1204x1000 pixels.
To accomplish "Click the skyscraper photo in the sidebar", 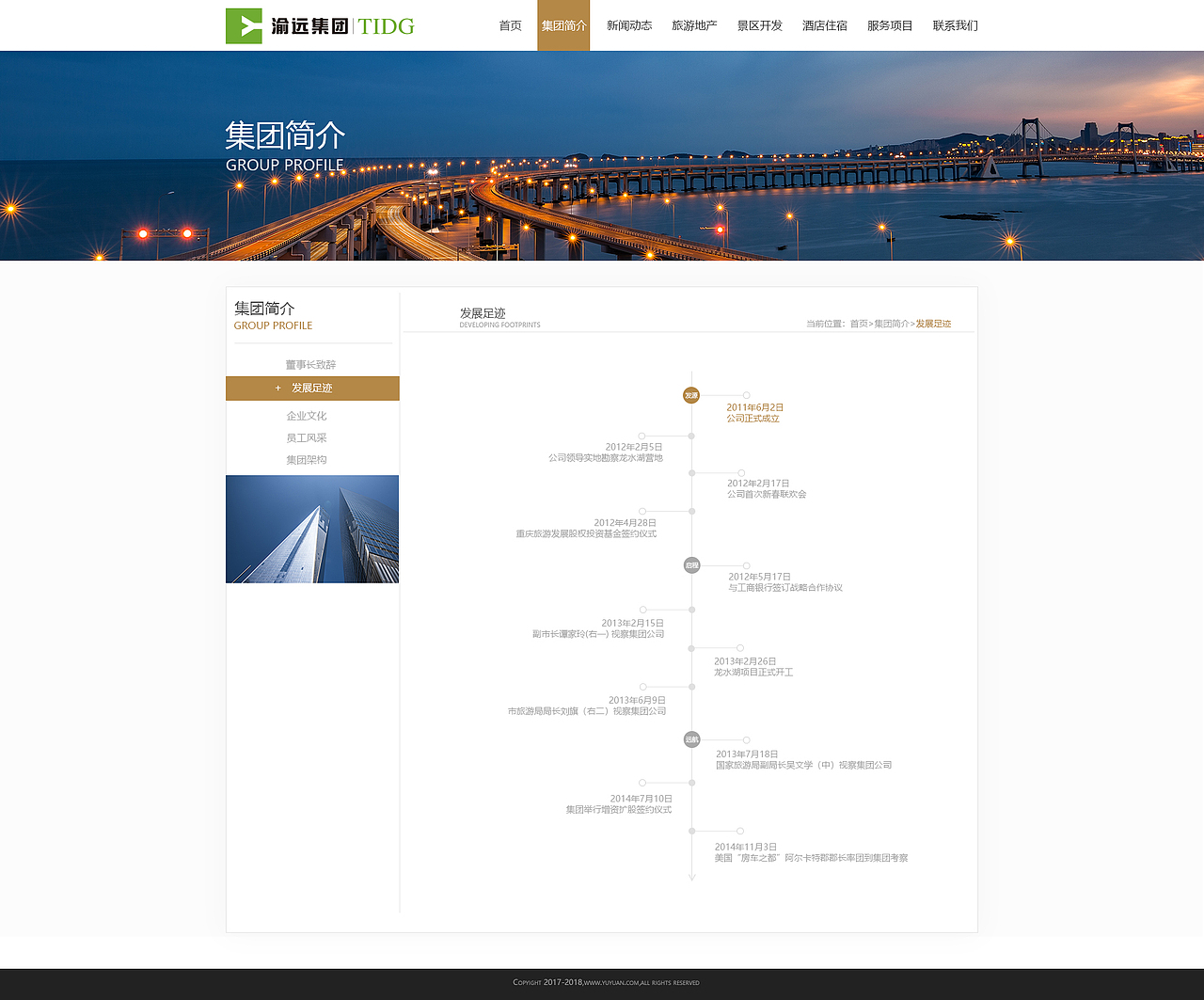I will (x=311, y=529).
